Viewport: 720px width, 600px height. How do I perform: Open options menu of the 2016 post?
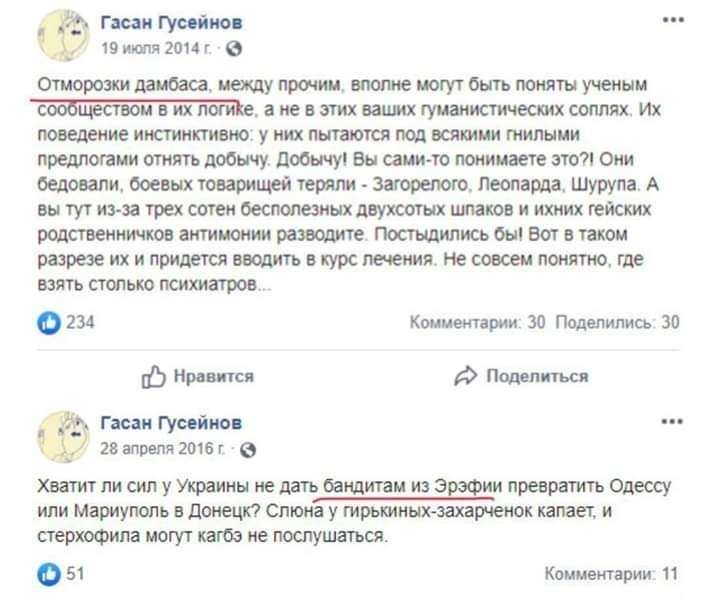point(672,422)
